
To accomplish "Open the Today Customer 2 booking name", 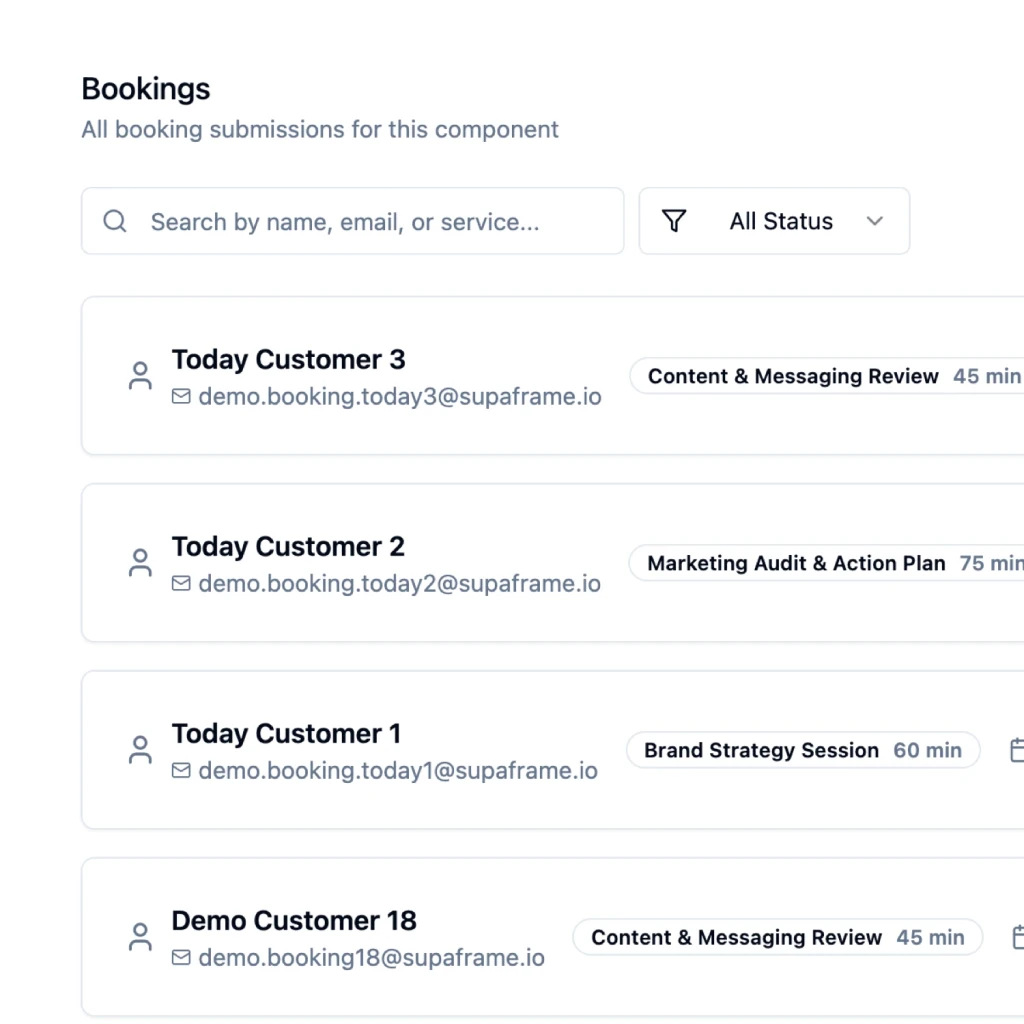I will tap(288, 547).
